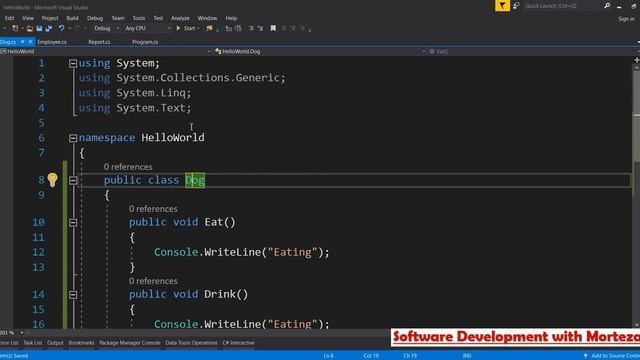Click 0 references above Drink() method
640x360 pixels.
coord(153,281)
